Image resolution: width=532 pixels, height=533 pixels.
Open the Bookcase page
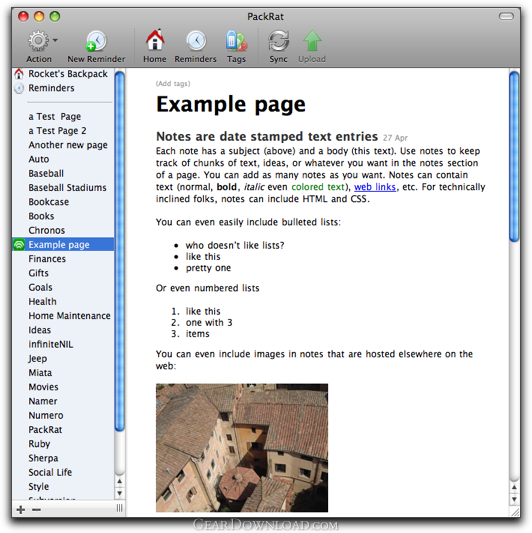(x=49, y=202)
